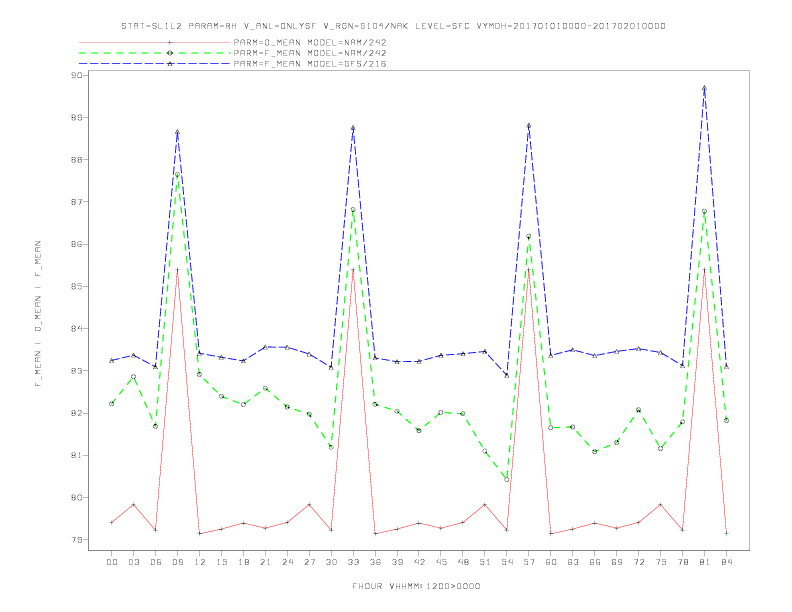
Task: Click blue GFS triangle marker at hour 81 peak
Action: (x=705, y=88)
